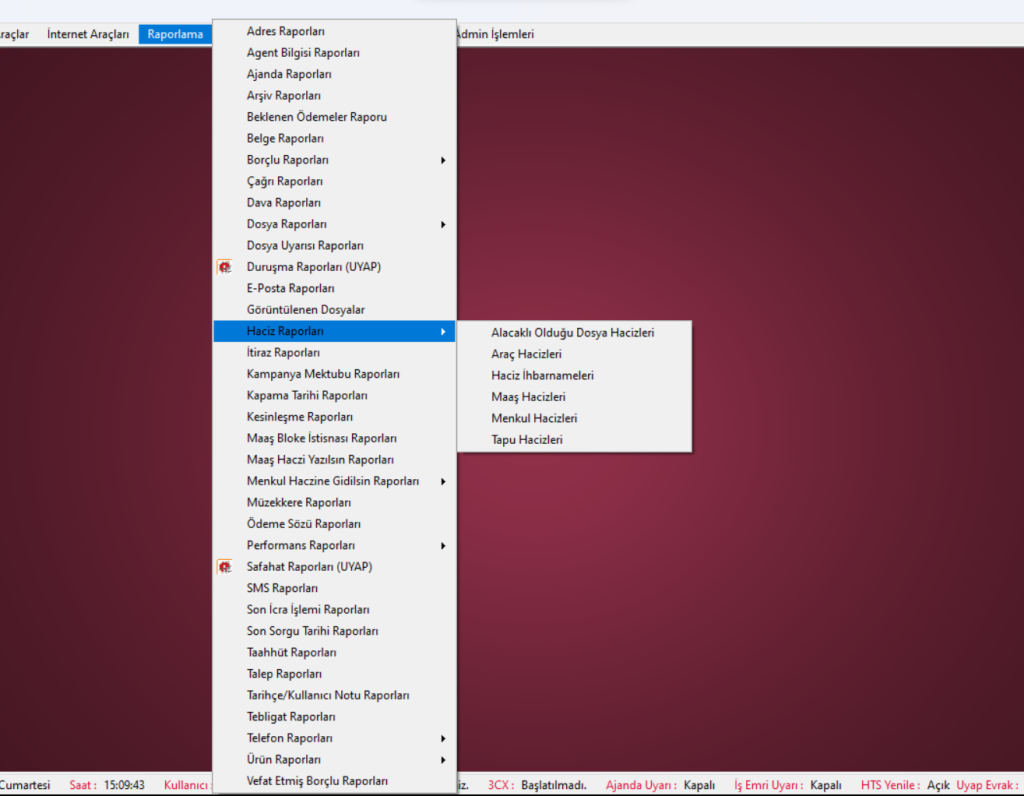The image size is (1024, 796).
Task: Expand the Telefon Raporları submenu arrow
Action: click(442, 738)
